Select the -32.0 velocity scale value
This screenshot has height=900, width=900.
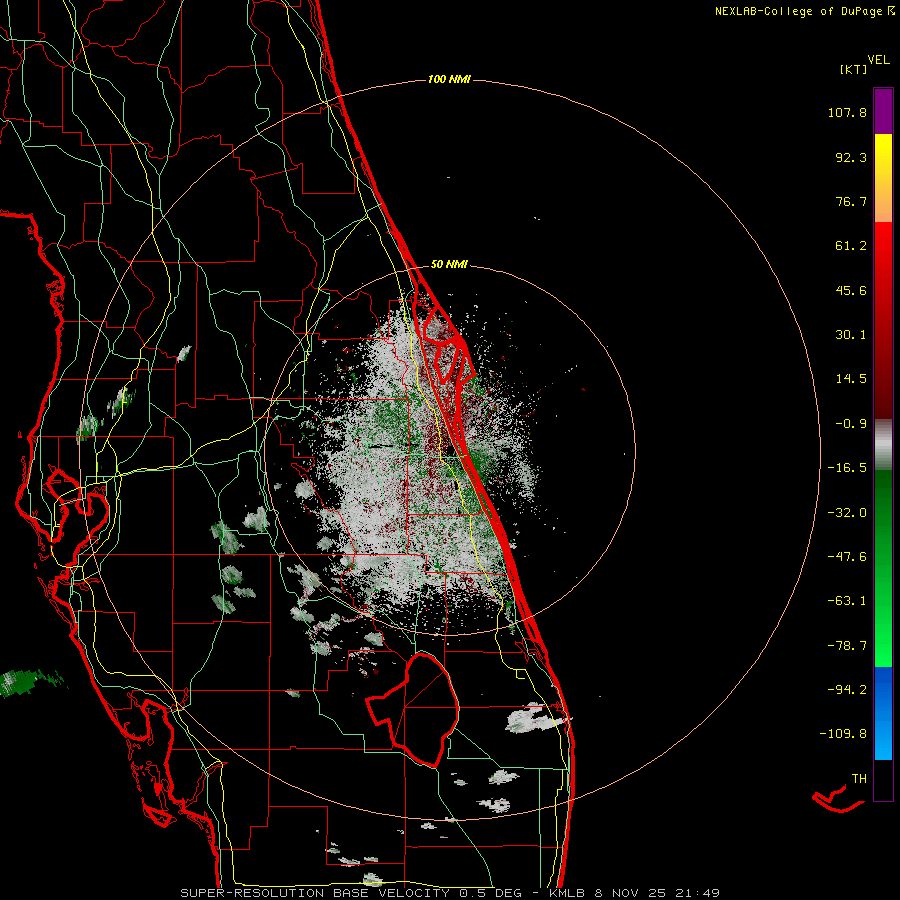(x=847, y=513)
